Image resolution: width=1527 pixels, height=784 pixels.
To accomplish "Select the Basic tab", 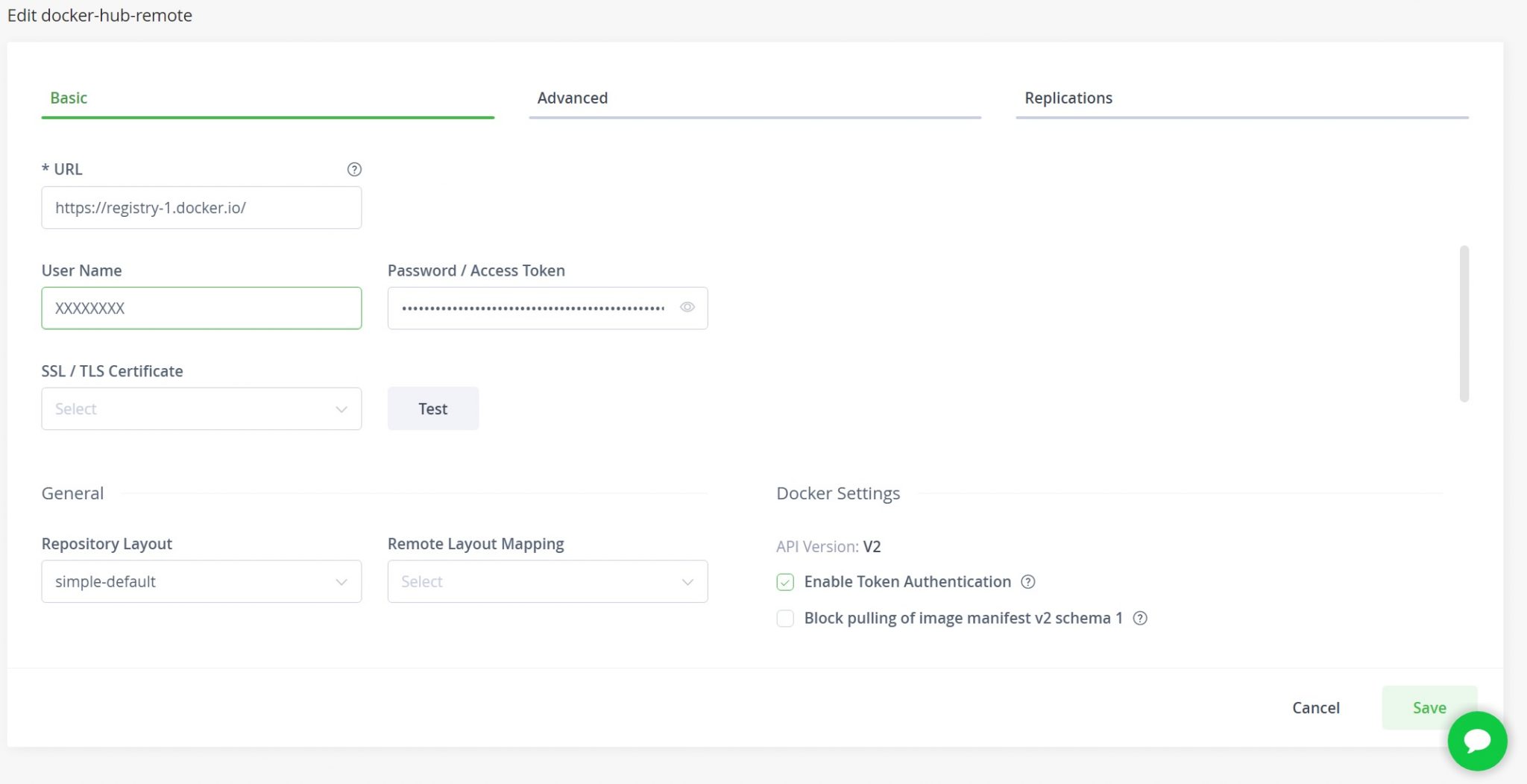I will point(69,98).
